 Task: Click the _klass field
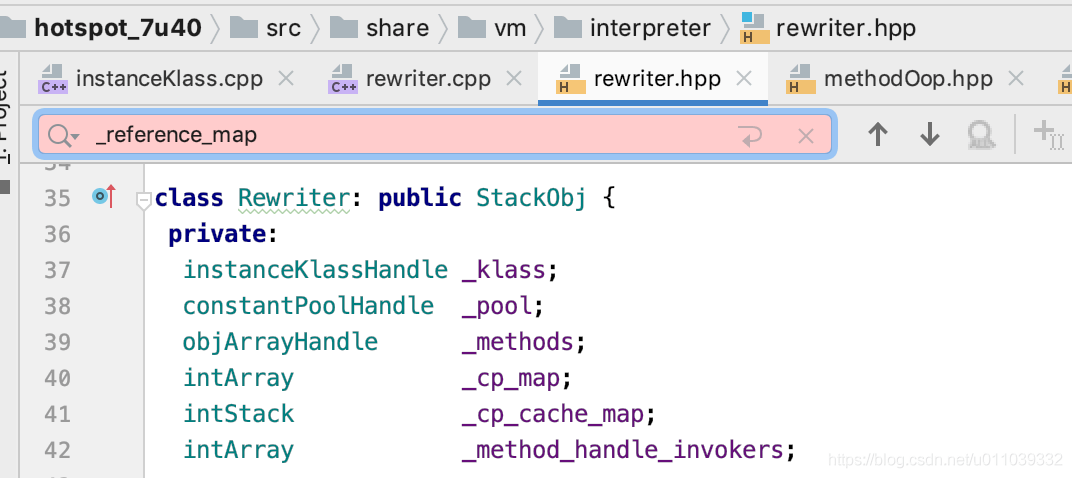(504, 270)
